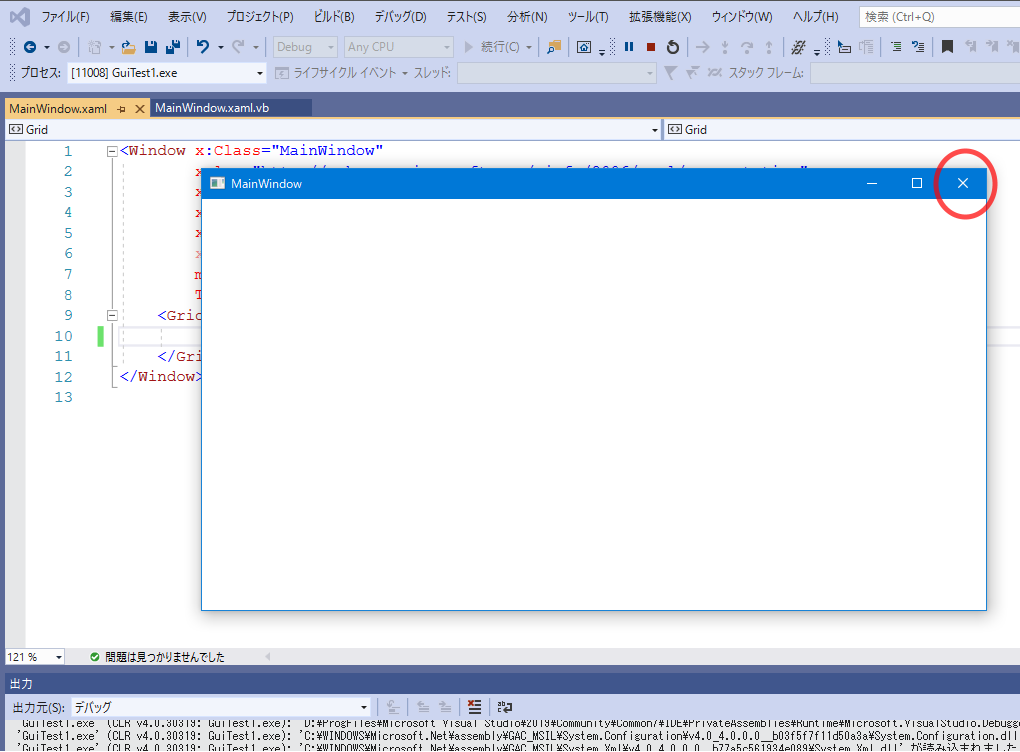Toggle word wrap in the output pane

pos(505,707)
